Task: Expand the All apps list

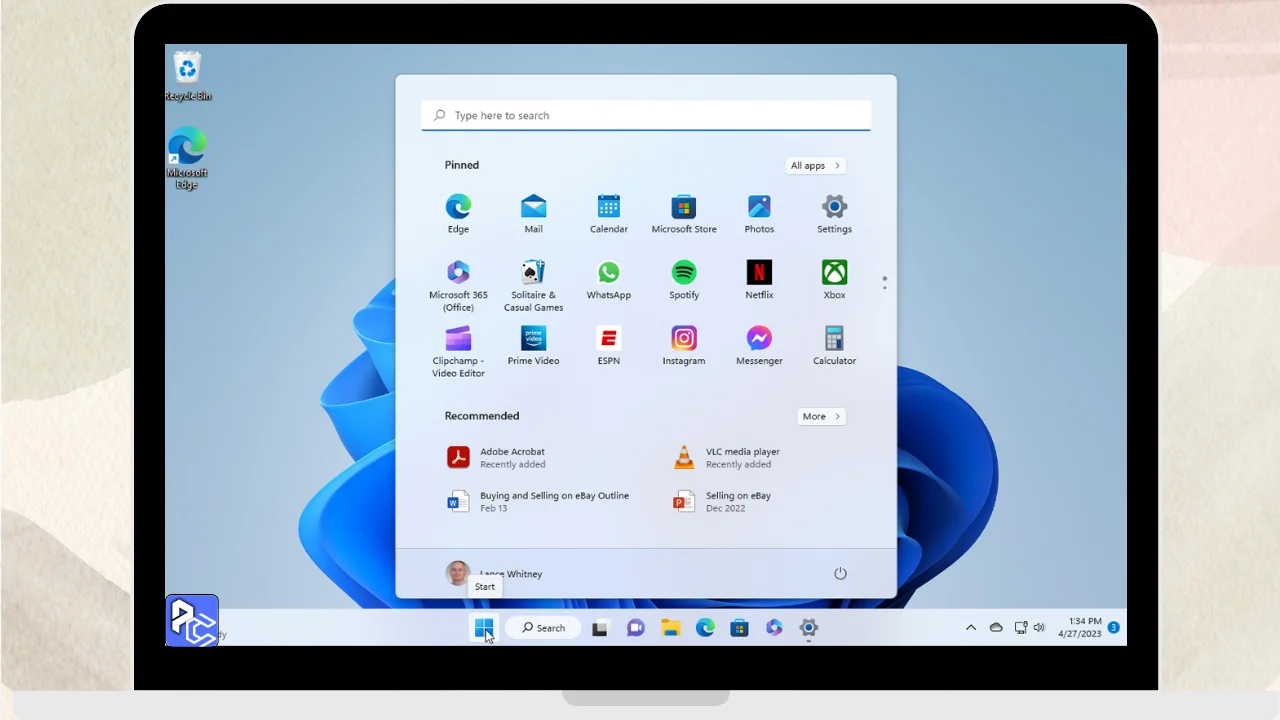Action: (815, 166)
